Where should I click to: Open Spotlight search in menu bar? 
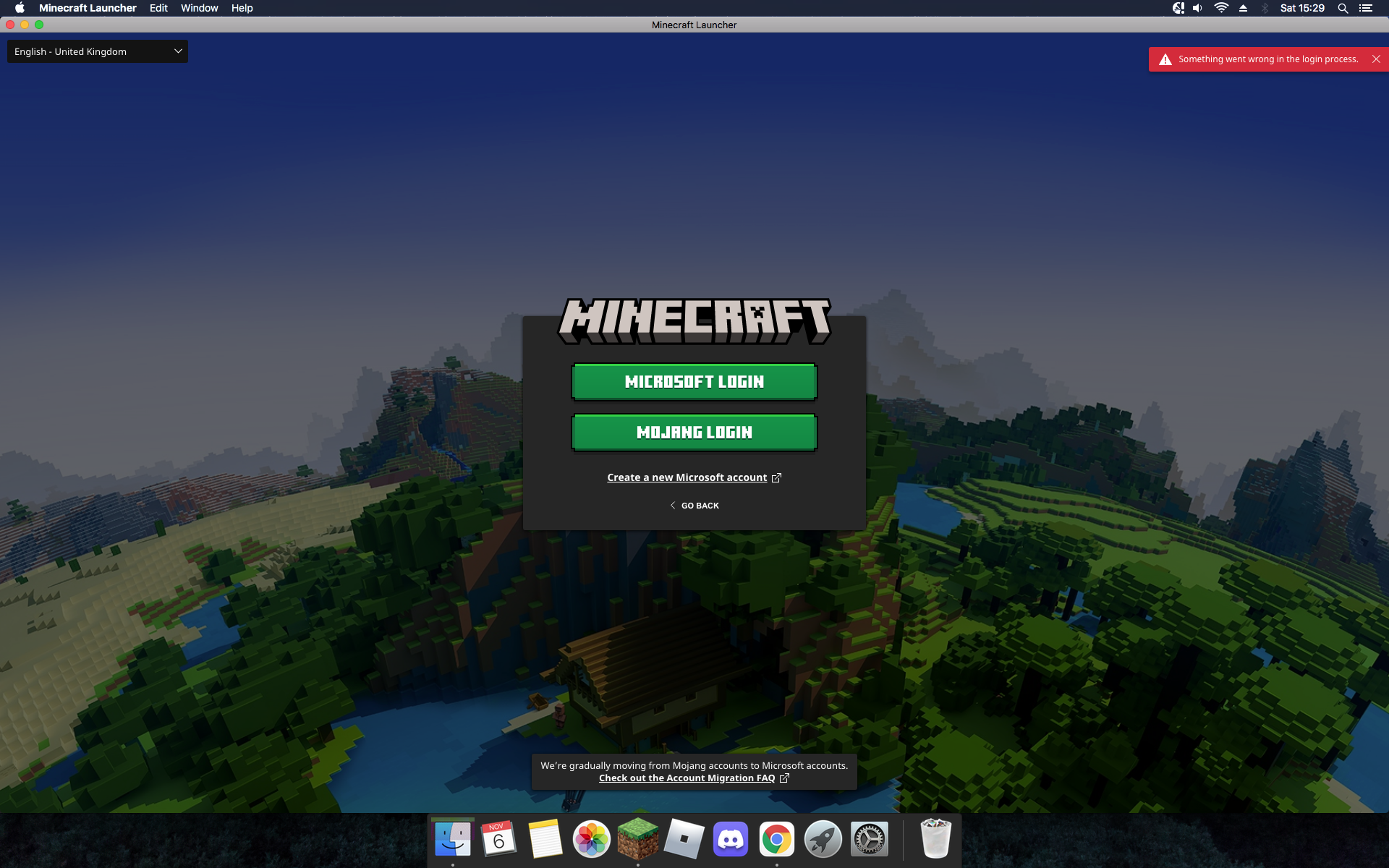[x=1343, y=8]
